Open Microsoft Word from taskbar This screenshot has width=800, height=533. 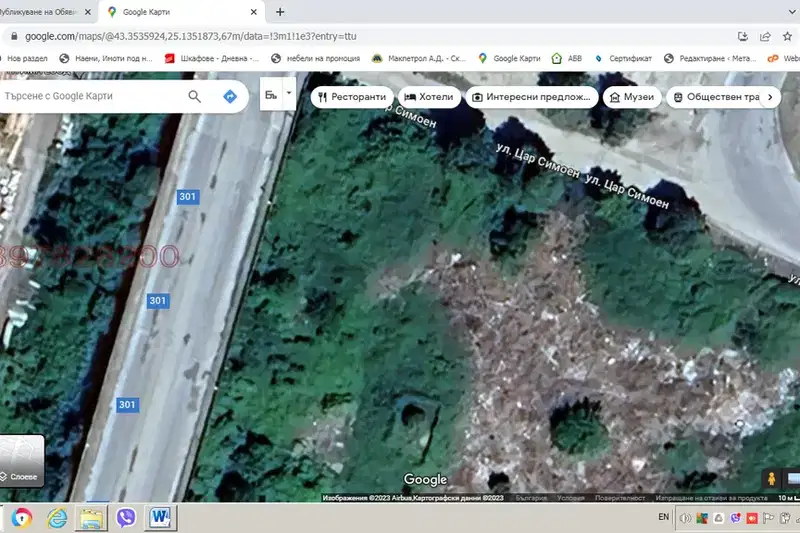[160, 518]
